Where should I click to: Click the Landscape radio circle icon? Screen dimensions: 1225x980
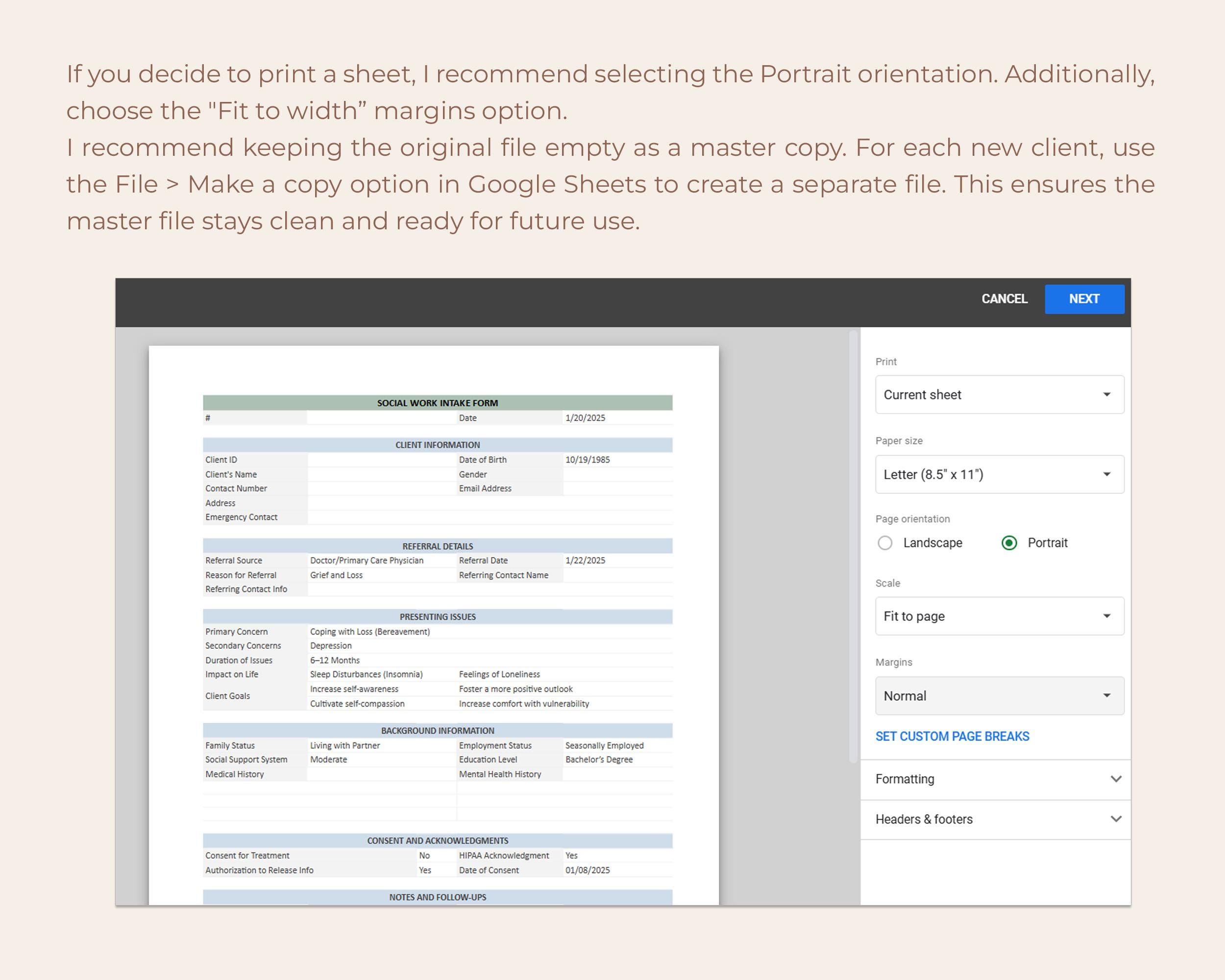pyautogui.click(x=885, y=543)
